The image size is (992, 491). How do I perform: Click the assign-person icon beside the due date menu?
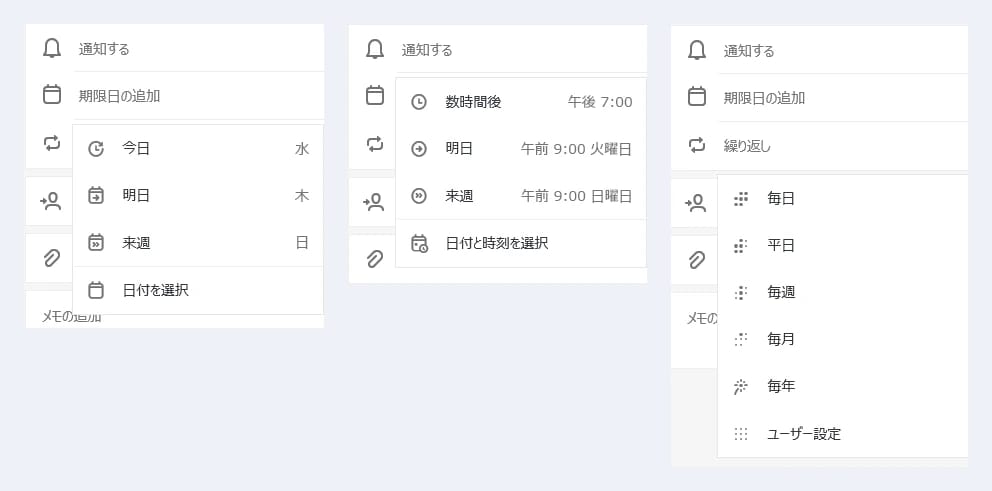pyautogui.click(x=51, y=201)
